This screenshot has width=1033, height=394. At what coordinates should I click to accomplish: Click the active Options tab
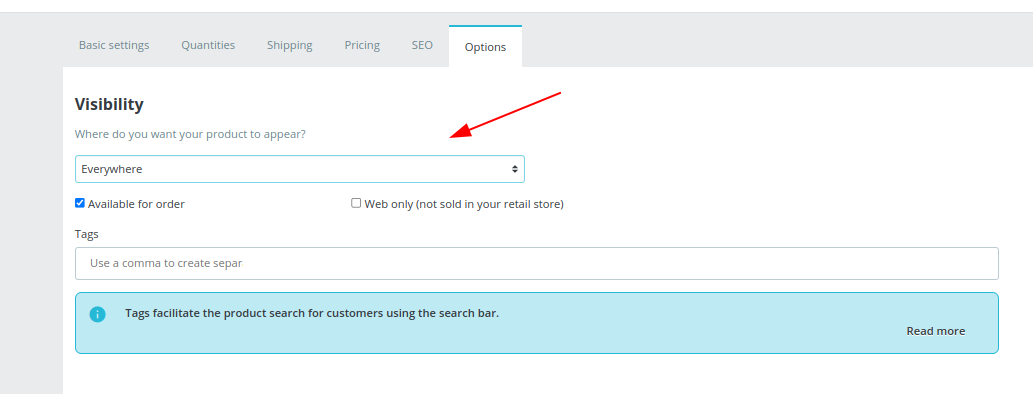tap(486, 47)
